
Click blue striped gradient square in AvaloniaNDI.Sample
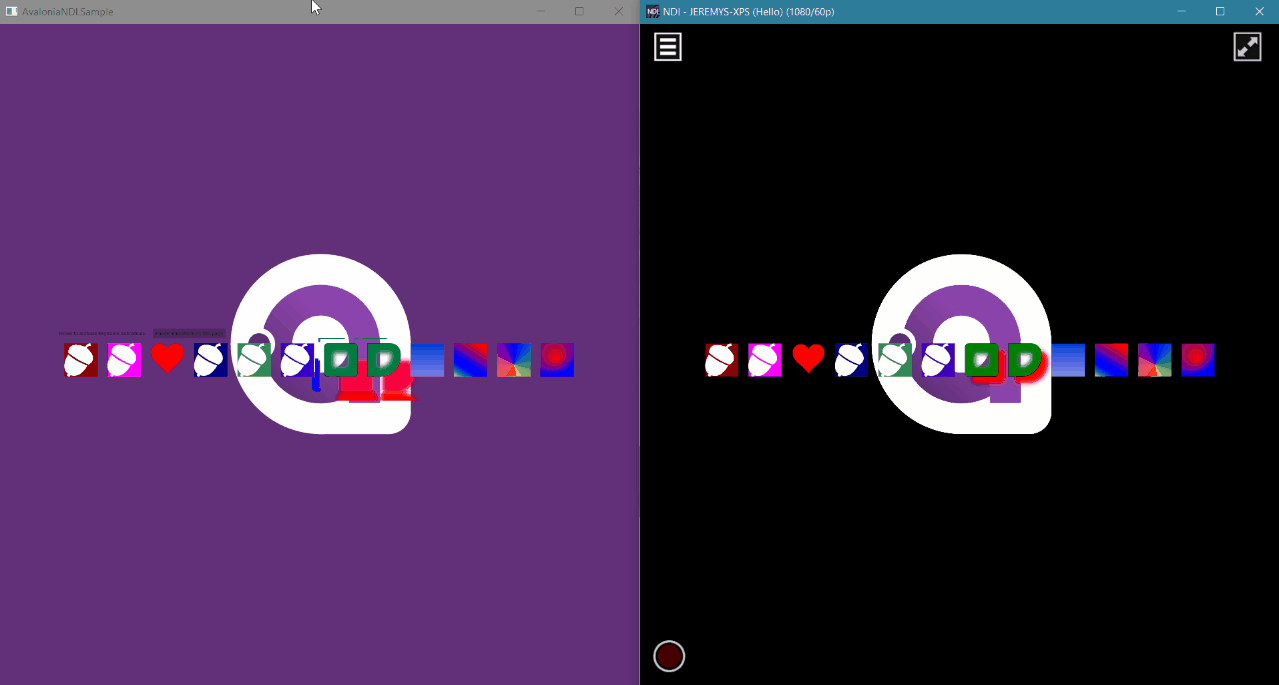tap(427, 360)
